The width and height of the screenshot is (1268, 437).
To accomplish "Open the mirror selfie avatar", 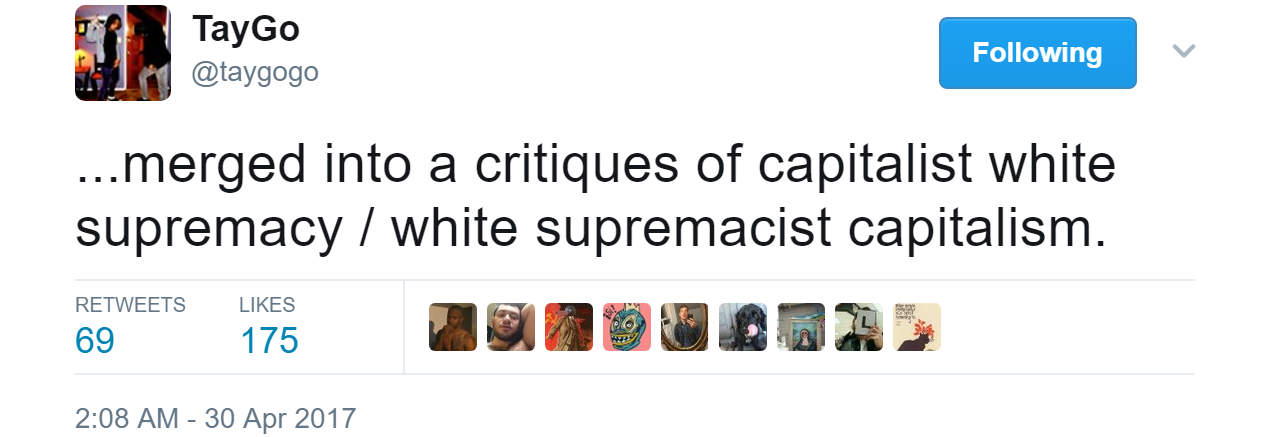I will (684, 327).
